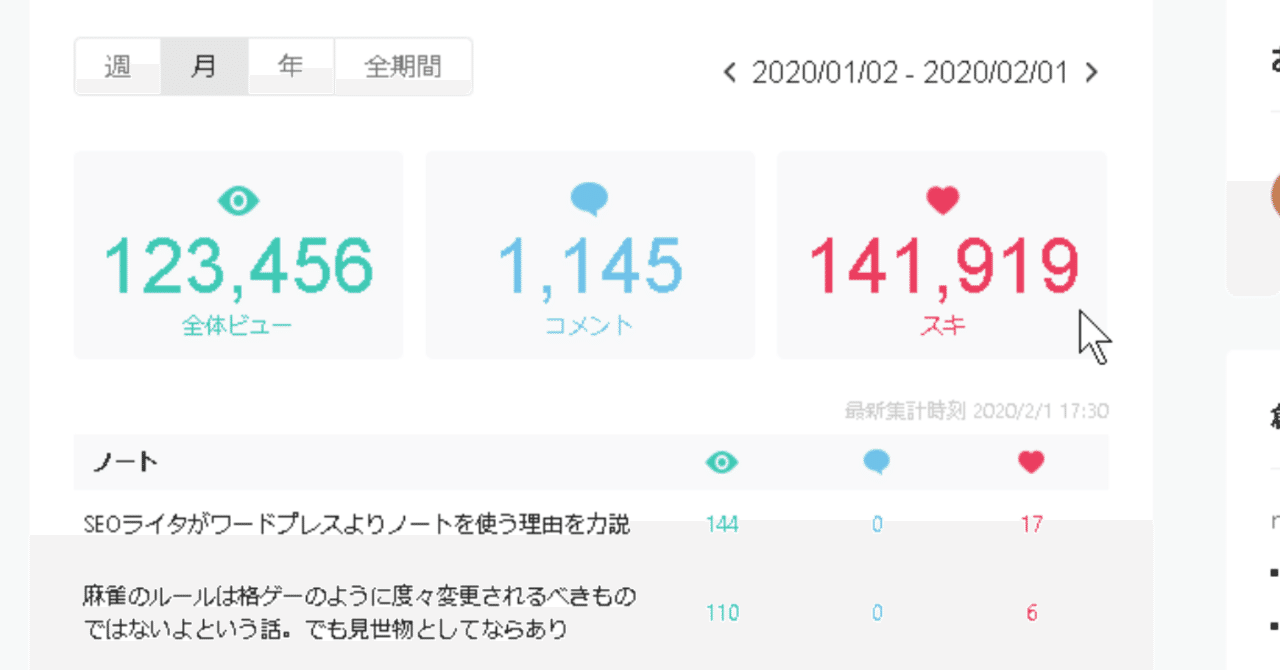Viewport: 1280px width, 670px height.
Task: Switch to the 年 (year) tab
Action: (289, 66)
